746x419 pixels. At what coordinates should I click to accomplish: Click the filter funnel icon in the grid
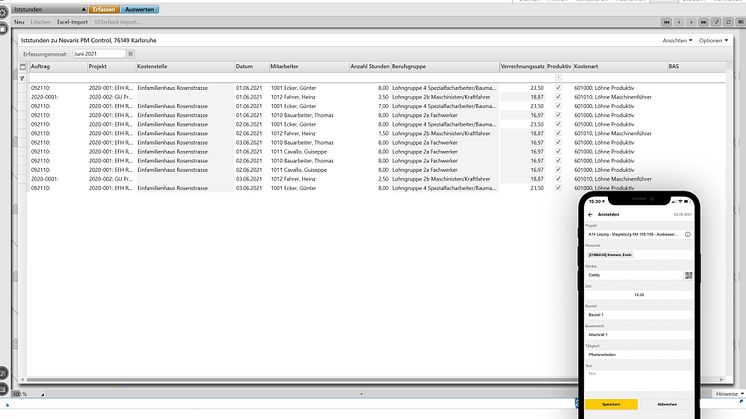tap(23, 77)
